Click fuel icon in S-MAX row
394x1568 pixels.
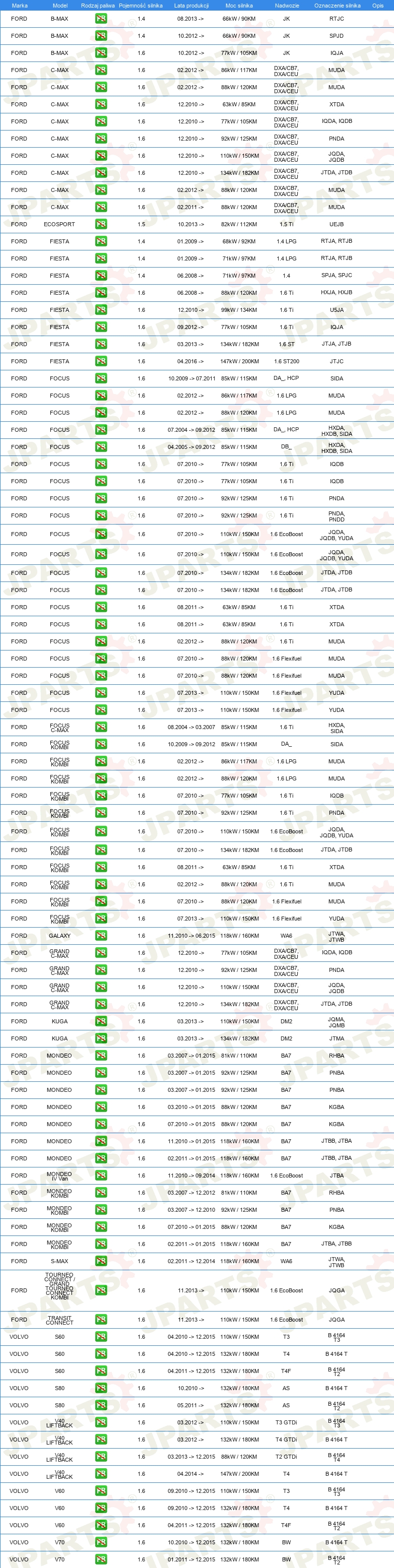tap(101, 1261)
